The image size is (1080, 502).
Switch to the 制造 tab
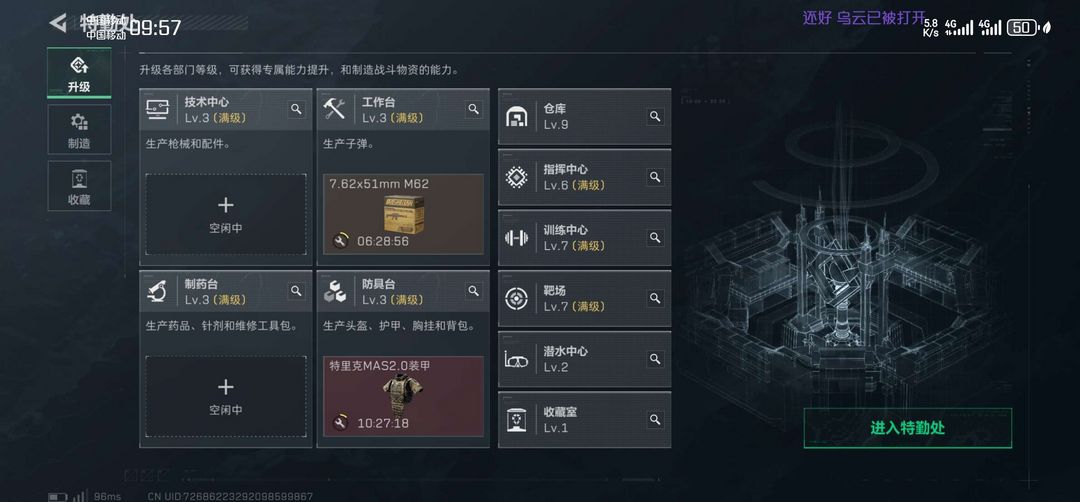(79, 129)
